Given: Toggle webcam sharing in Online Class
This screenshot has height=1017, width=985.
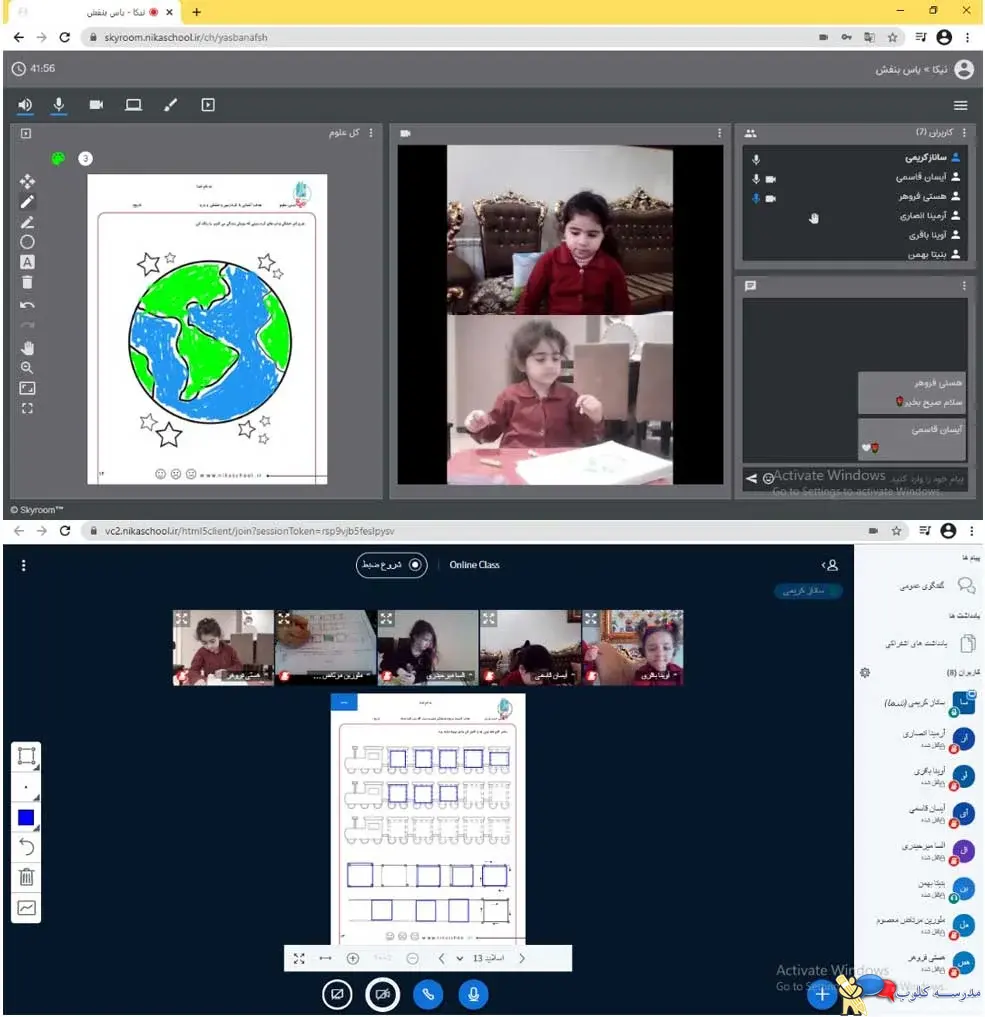Looking at the screenshot, I should coord(383,994).
